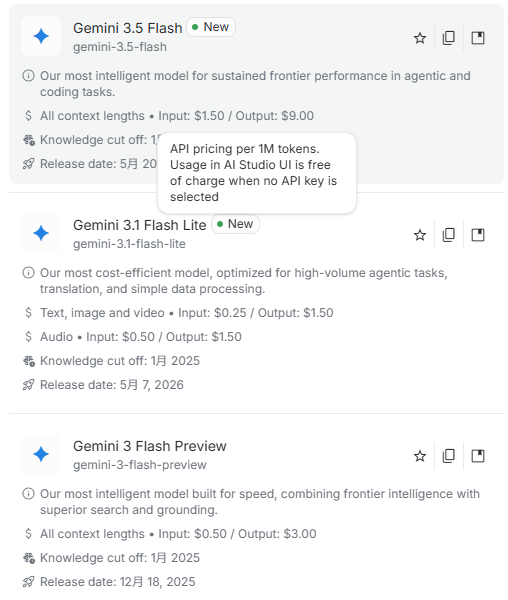The image size is (508, 600).
Task: Star the Gemini 3.5 Flash model
Action: click(420, 38)
